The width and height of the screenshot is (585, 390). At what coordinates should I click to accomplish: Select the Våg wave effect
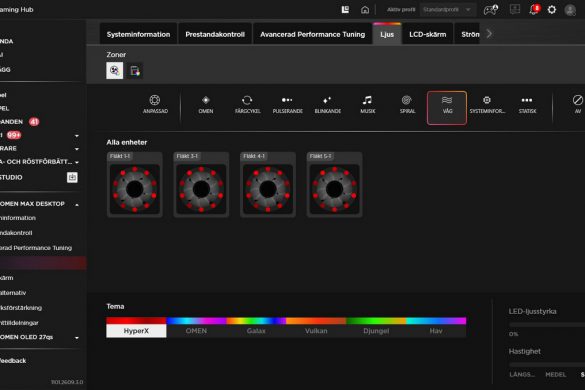click(x=447, y=108)
